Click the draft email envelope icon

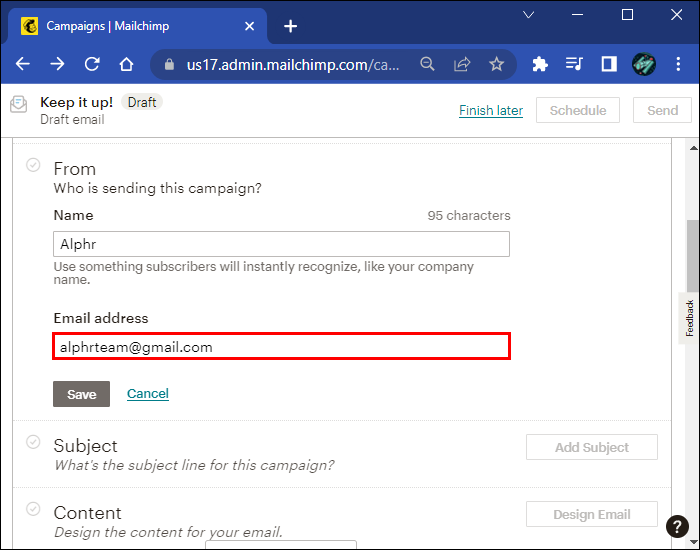(x=19, y=104)
